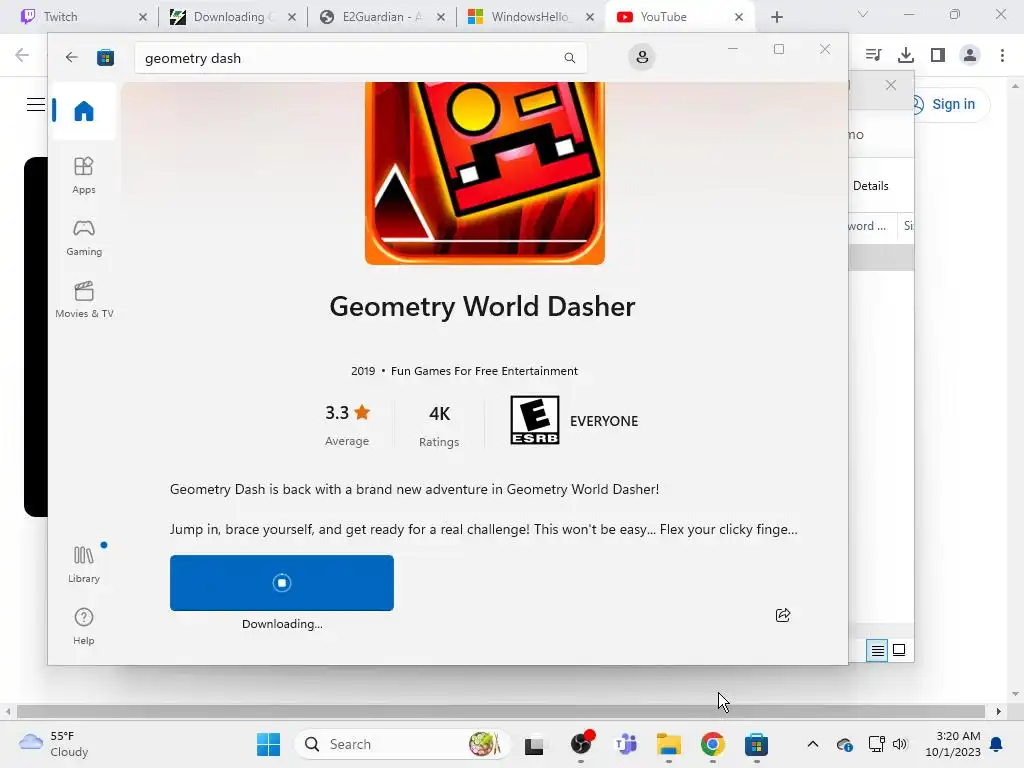Open Microsoft Store from taskbar
The image size is (1024, 768).
point(756,744)
